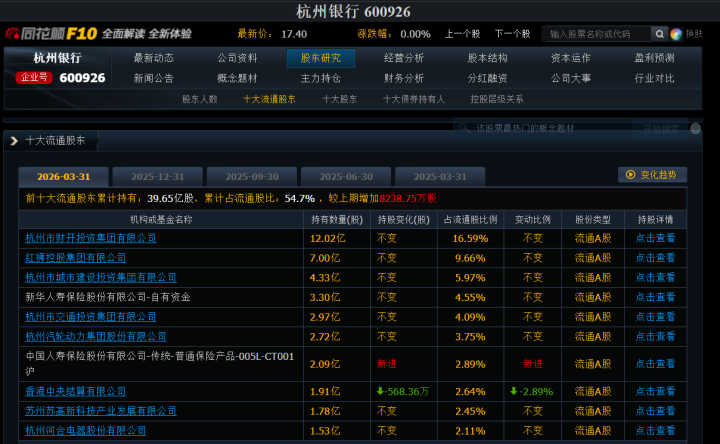Click the 持有数量(股) column header

[x=337, y=220]
